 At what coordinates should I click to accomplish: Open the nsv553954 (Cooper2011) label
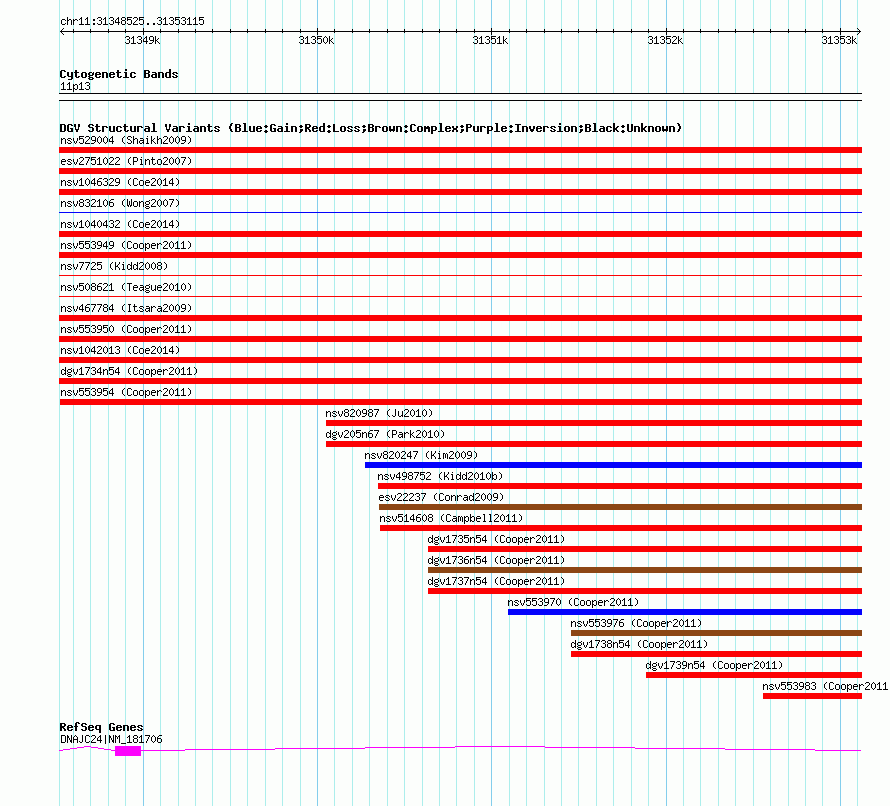click(126, 392)
